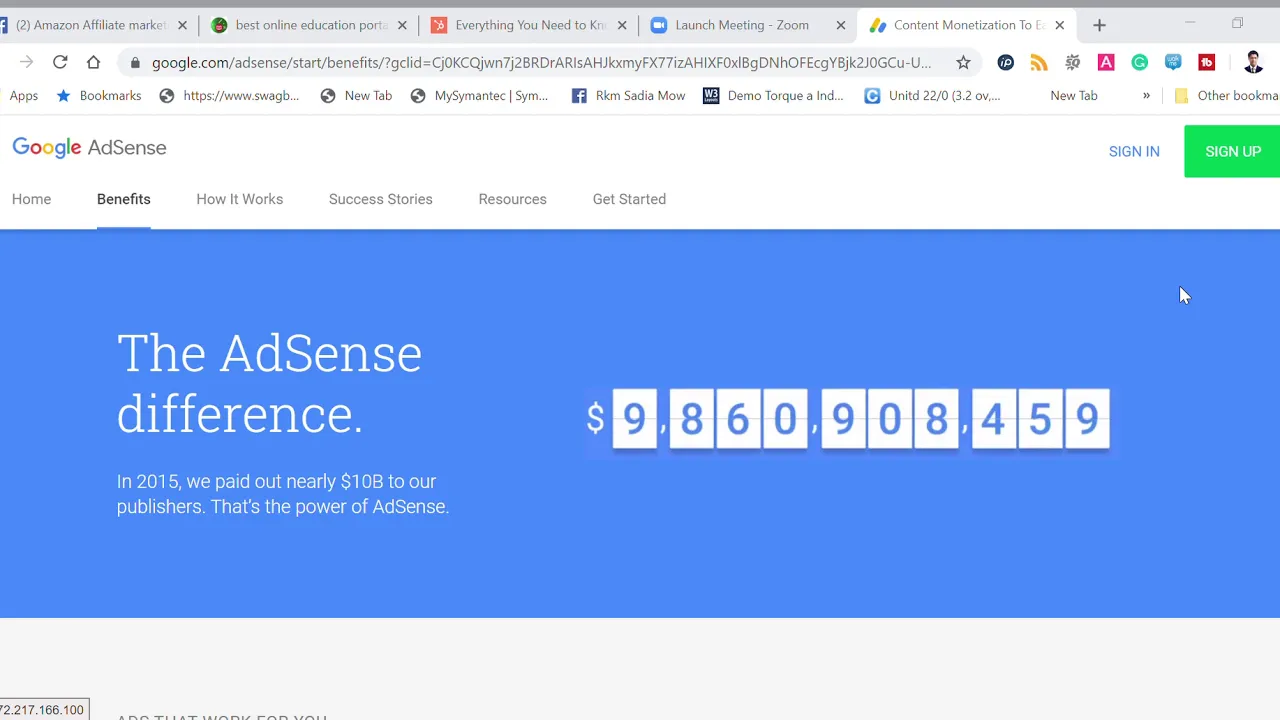Go to the Home nav item
The image size is (1280, 720).
[31, 199]
